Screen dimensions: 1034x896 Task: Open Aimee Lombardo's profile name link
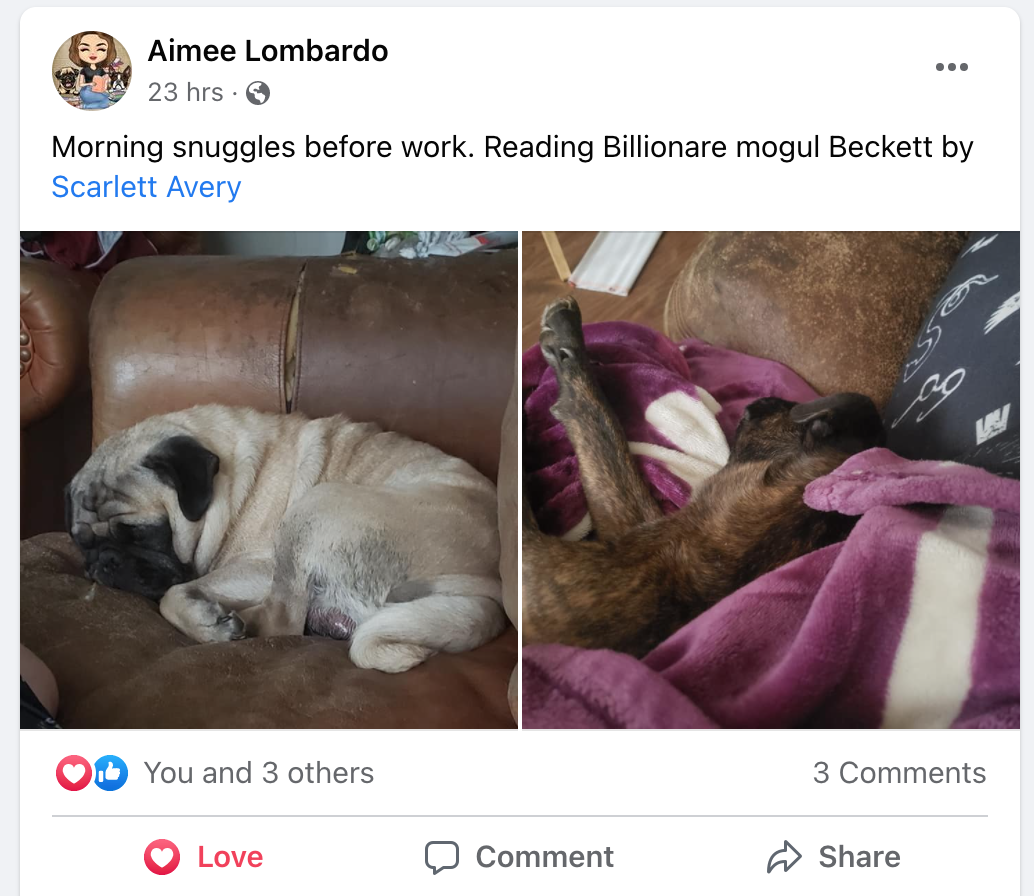[268, 51]
